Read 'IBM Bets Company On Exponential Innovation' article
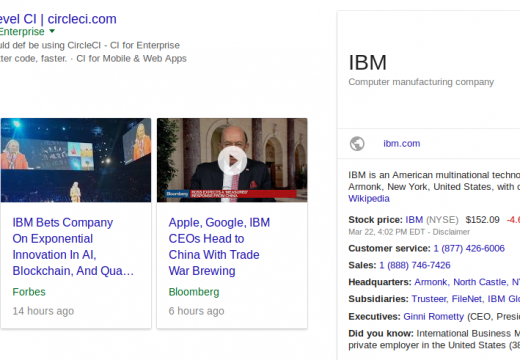This screenshot has height=360, width=520. tap(73, 247)
